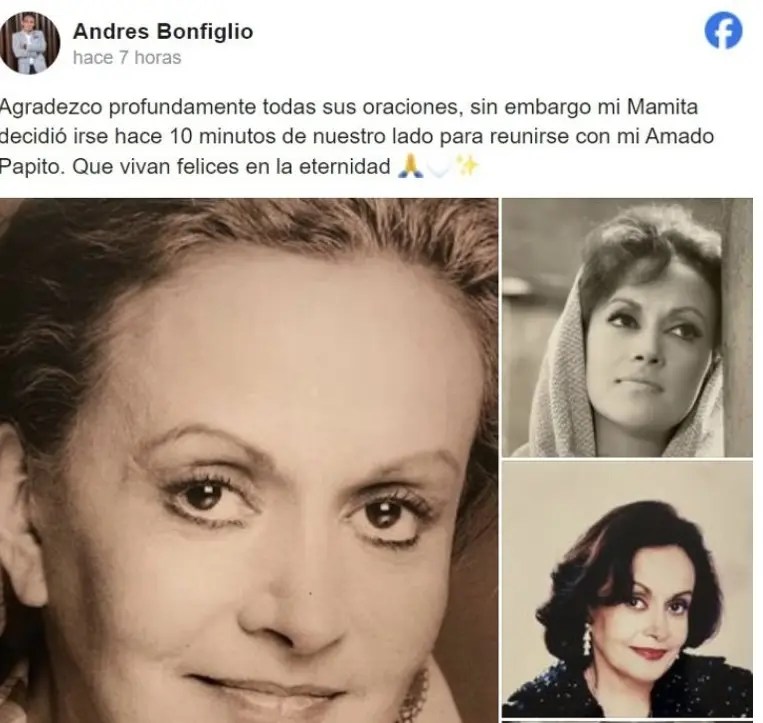The height and width of the screenshot is (723, 763).
Task: Click Andres Bonfiglio's round profile picture
Action: tap(30, 43)
